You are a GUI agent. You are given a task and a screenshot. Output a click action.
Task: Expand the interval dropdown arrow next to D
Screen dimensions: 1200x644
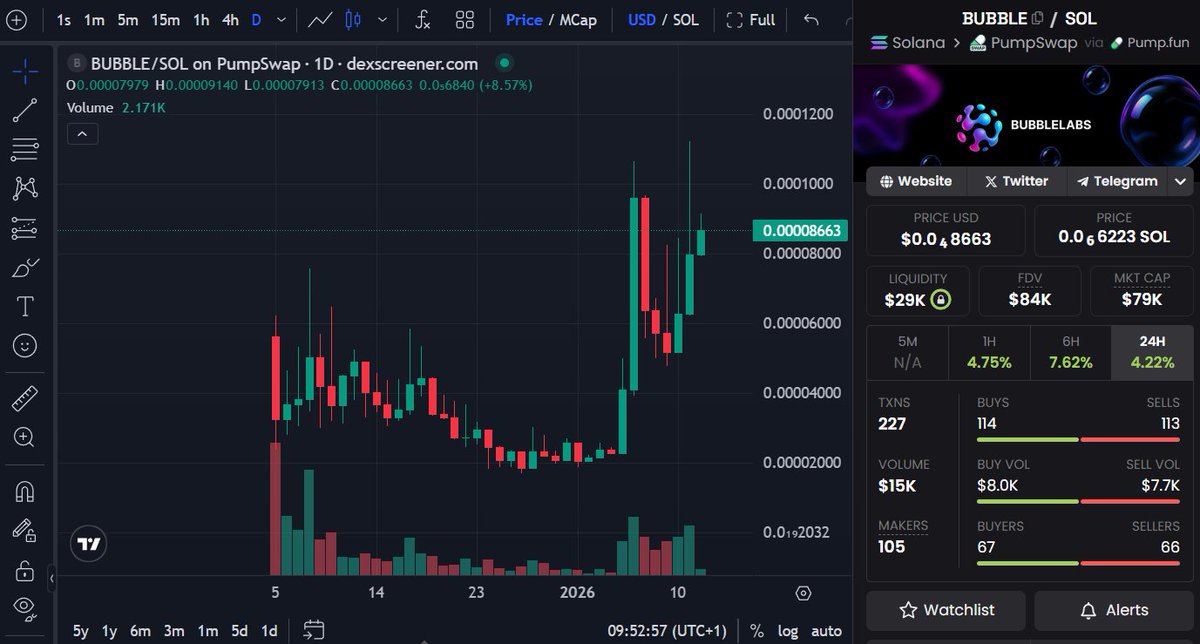(281, 19)
